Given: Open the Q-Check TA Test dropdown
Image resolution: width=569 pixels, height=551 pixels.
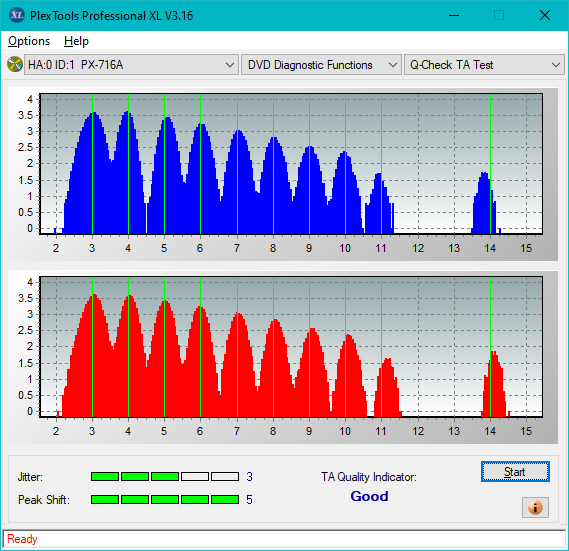Looking at the screenshot, I should [x=484, y=65].
